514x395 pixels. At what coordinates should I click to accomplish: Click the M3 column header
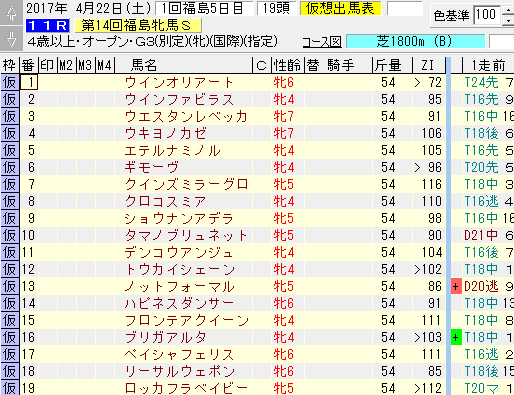tap(86, 65)
